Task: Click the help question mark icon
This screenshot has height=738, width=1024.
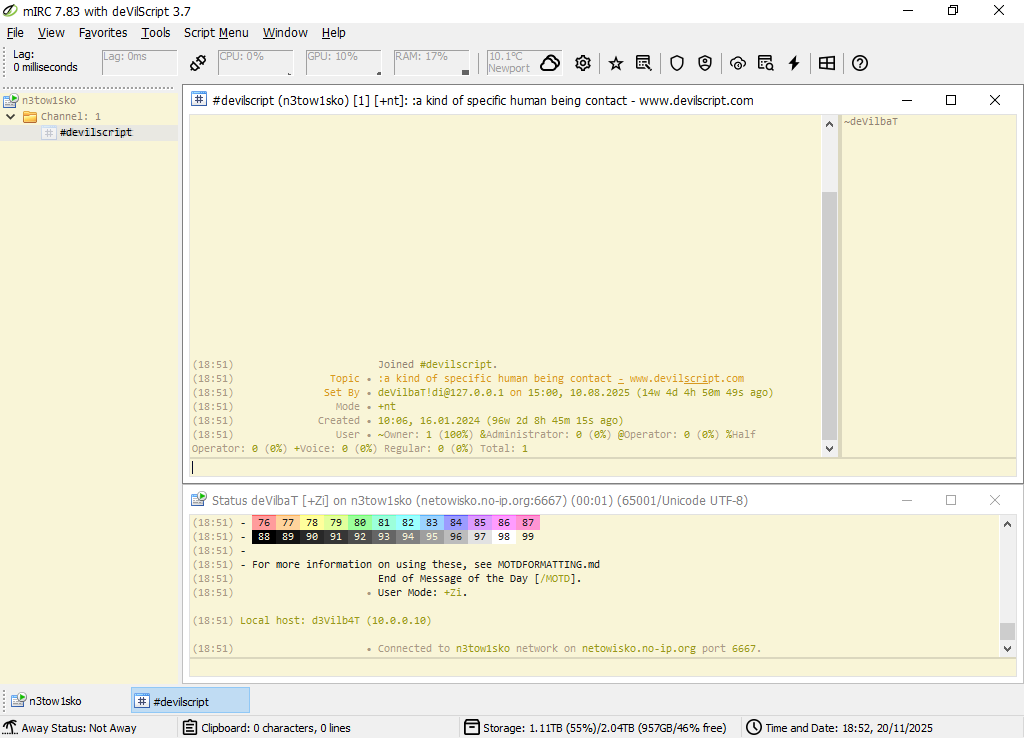Action: point(860,63)
